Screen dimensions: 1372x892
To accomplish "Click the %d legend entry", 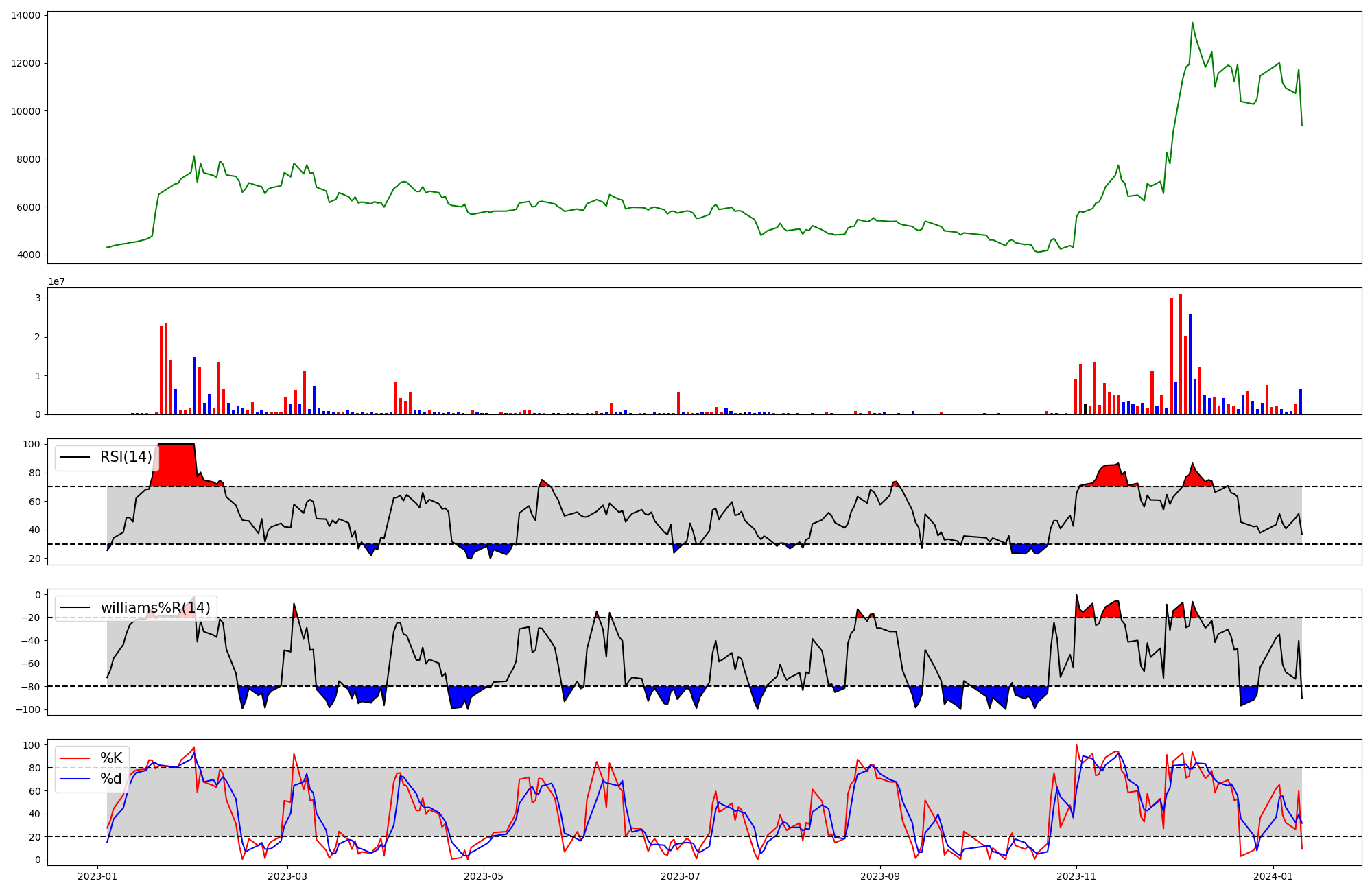I will click(111, 779).
